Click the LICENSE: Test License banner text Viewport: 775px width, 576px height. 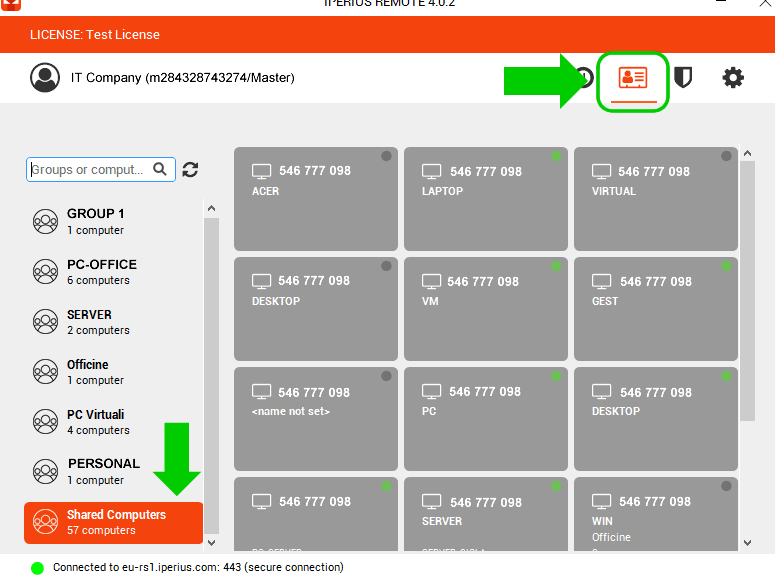(95, 35)
